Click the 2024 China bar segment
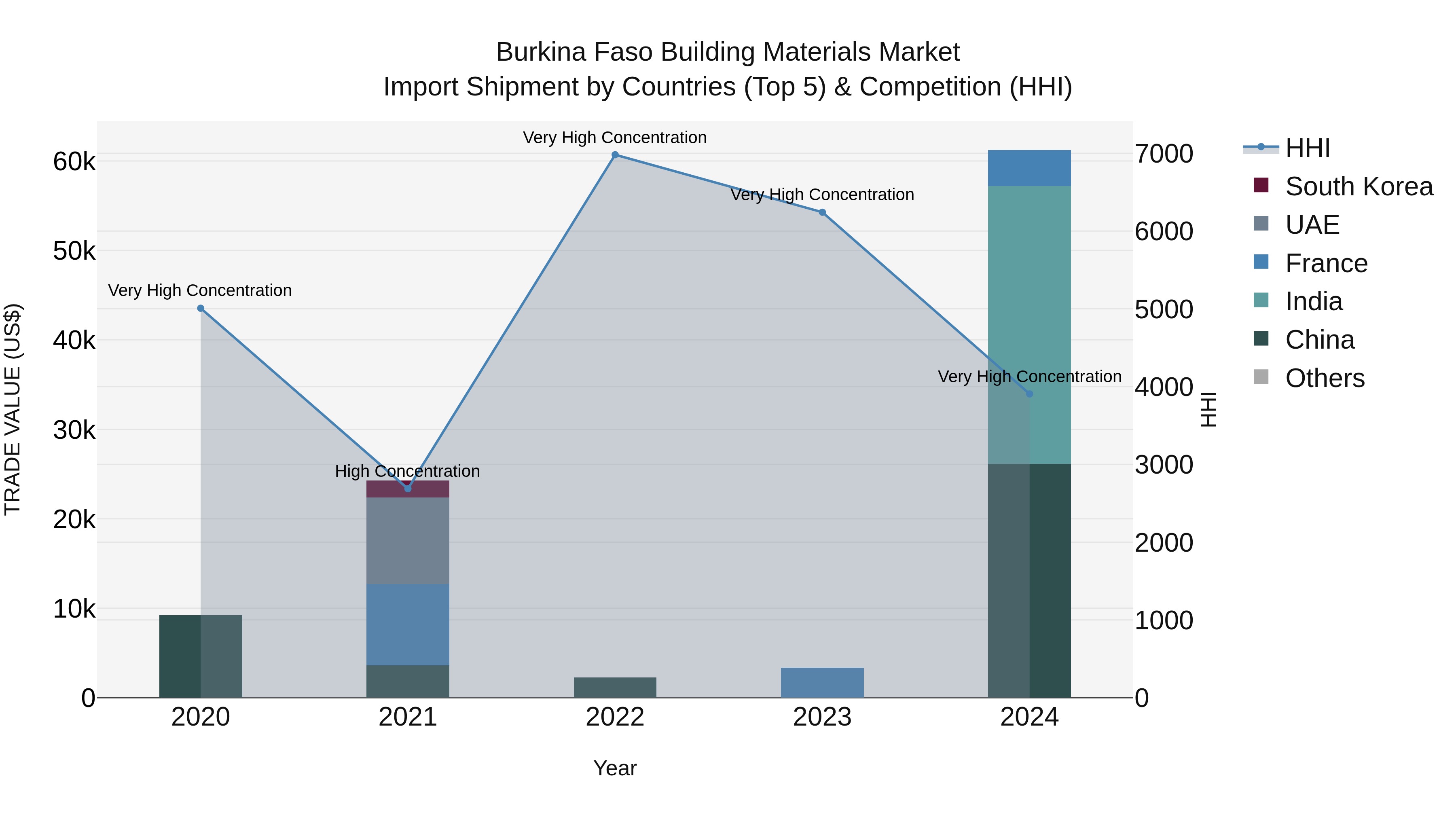Image resolution: width=1456 pixels, height=819 pixels. pos(1029,580)
